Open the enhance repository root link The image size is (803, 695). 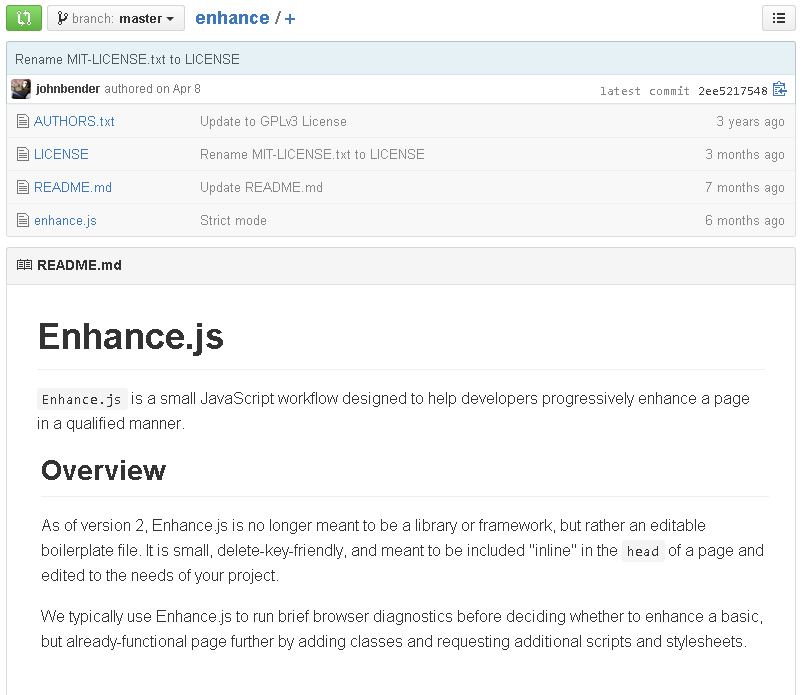[x=232, y=18]
